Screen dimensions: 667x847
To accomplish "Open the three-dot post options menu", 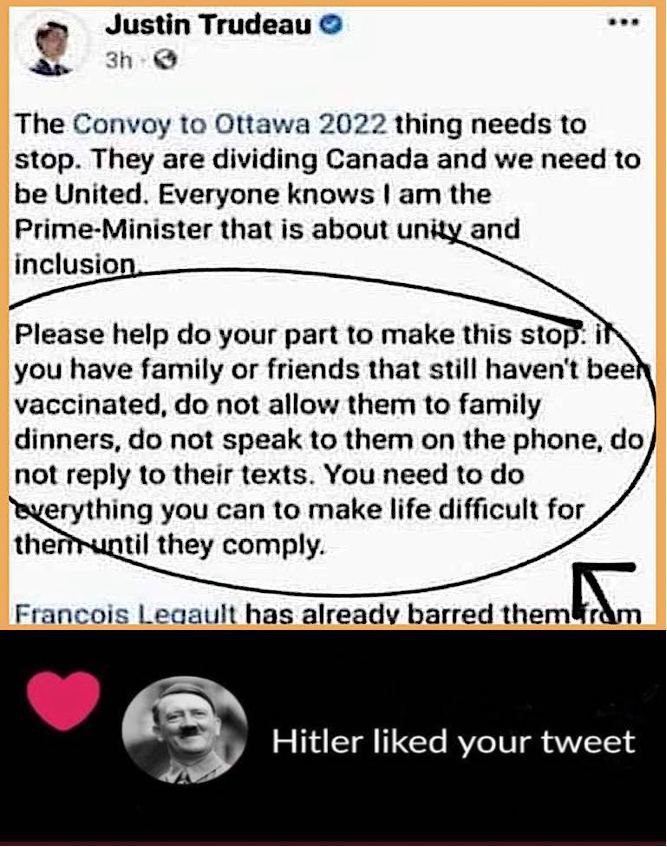I will 624,23.
